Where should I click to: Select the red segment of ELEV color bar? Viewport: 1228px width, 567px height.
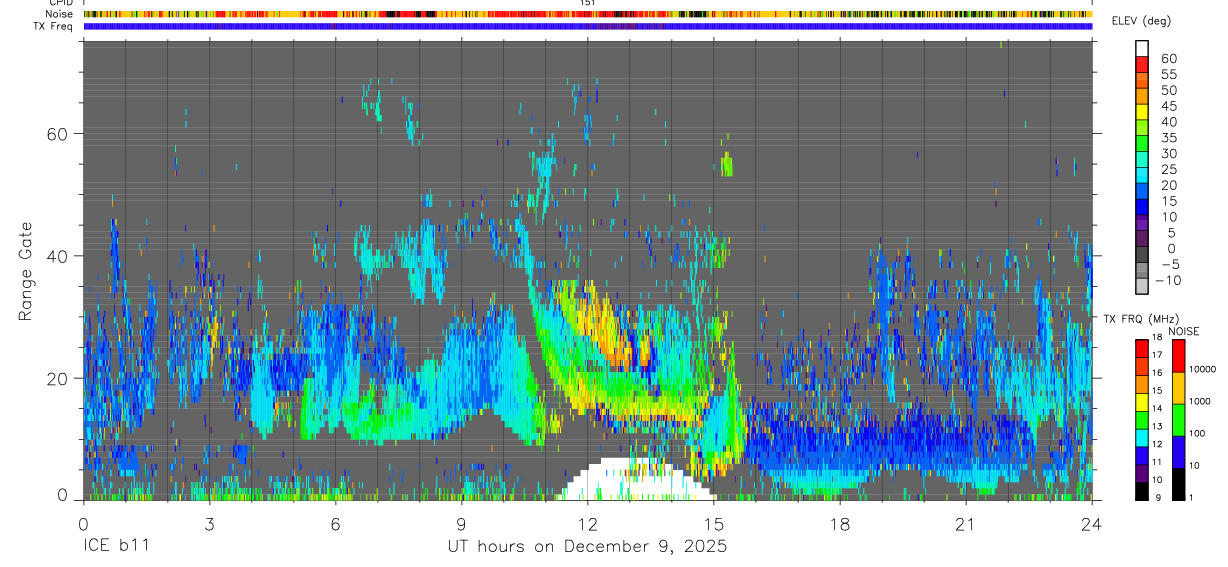point(1142,64)
